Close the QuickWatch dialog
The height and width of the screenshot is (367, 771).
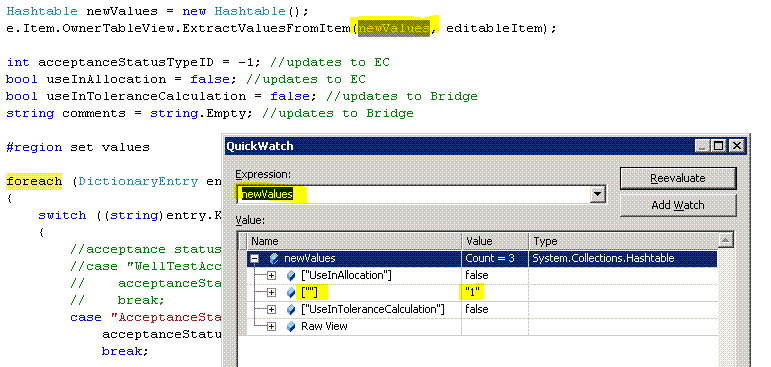coord(736,146)
